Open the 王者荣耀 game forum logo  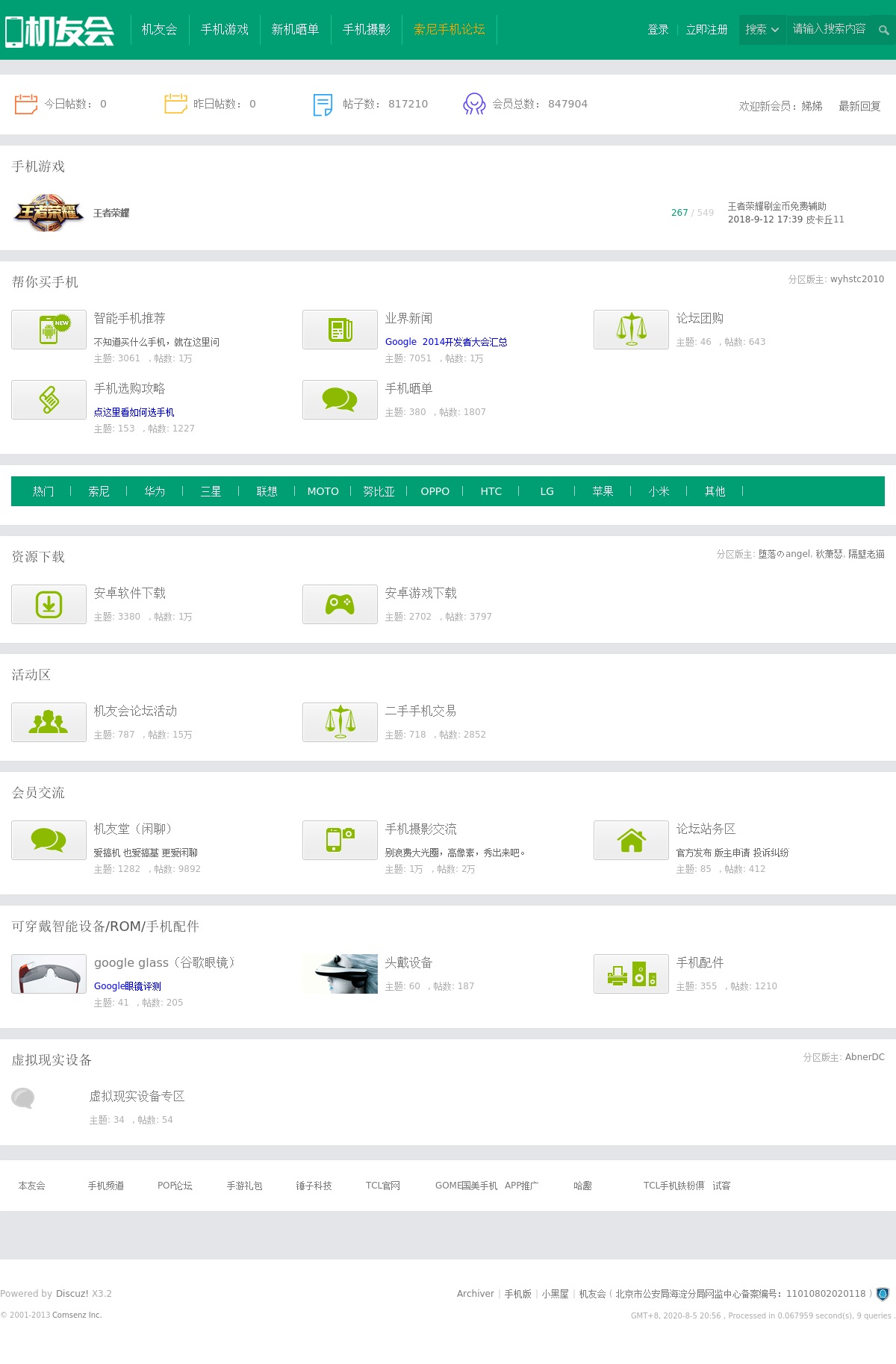pos(49,213)
